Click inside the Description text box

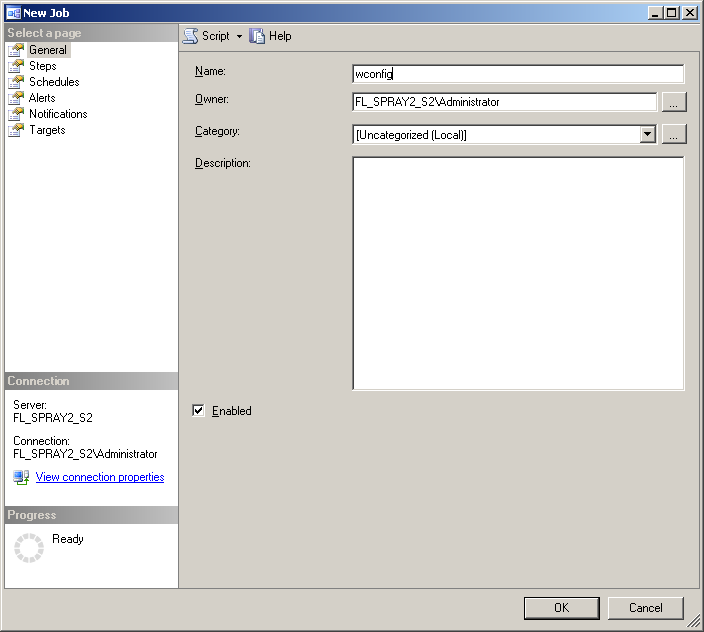pos(518,272)
